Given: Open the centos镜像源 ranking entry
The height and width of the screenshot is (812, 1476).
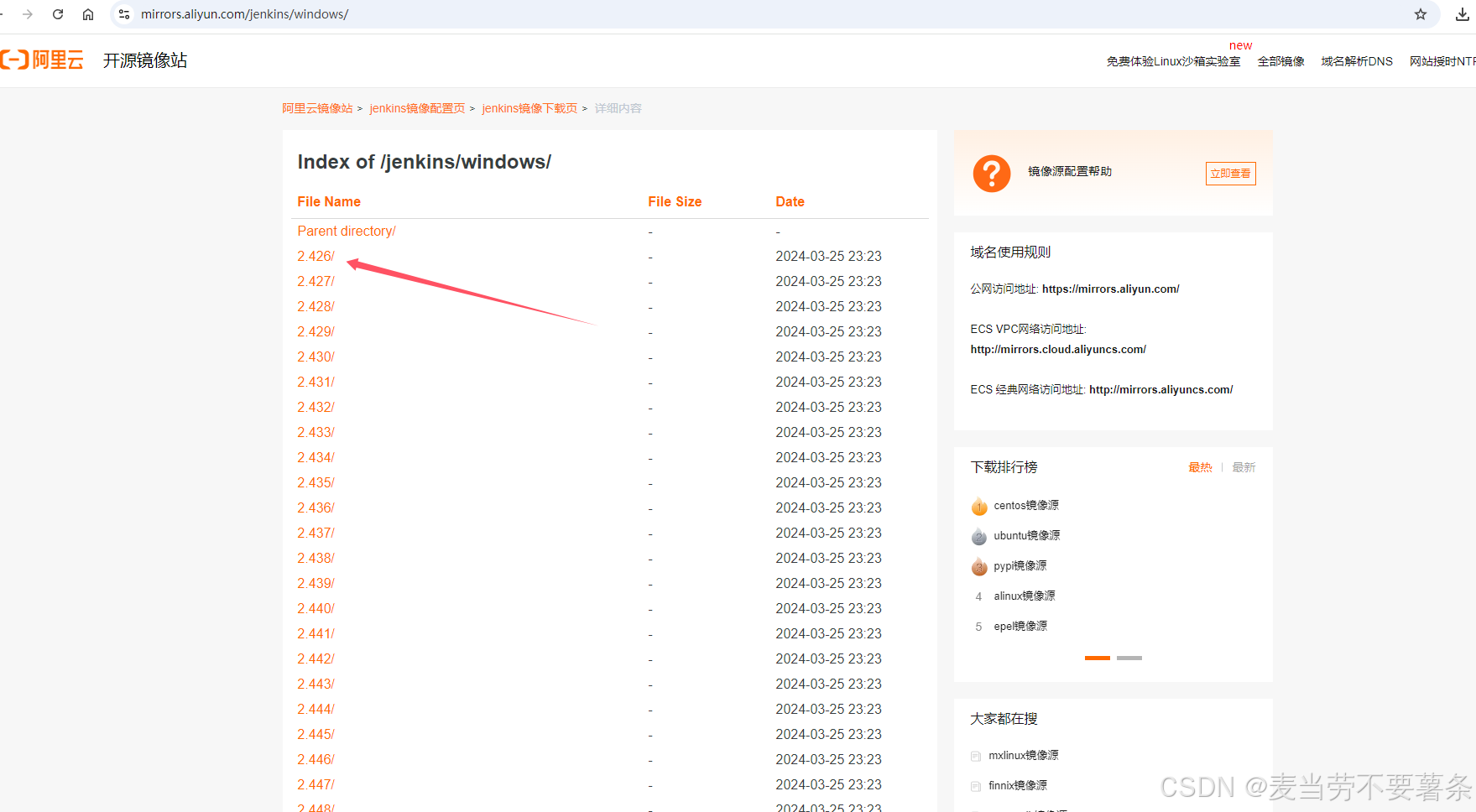Looking at the screenshot, I should point(1026,505).
